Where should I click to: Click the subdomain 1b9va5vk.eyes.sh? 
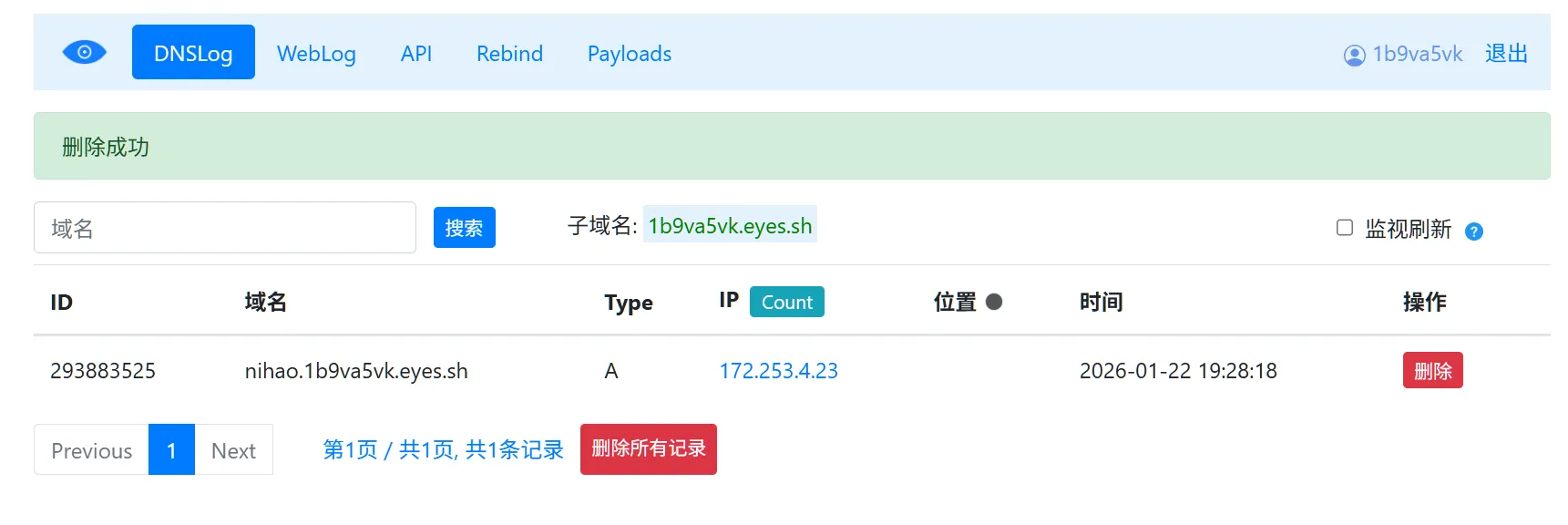(x=729, y=226)
